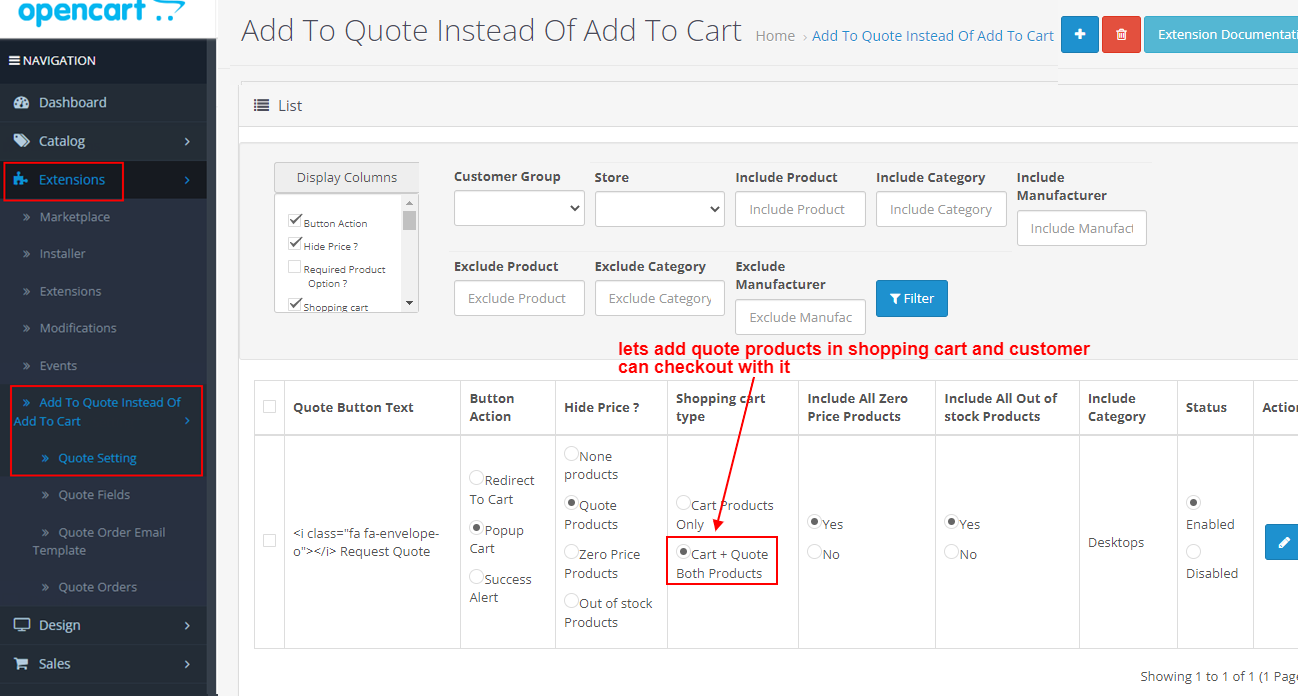Open the Store dropdown
The width and height of the screenshot is (1298, 696).
click(660, 209)
